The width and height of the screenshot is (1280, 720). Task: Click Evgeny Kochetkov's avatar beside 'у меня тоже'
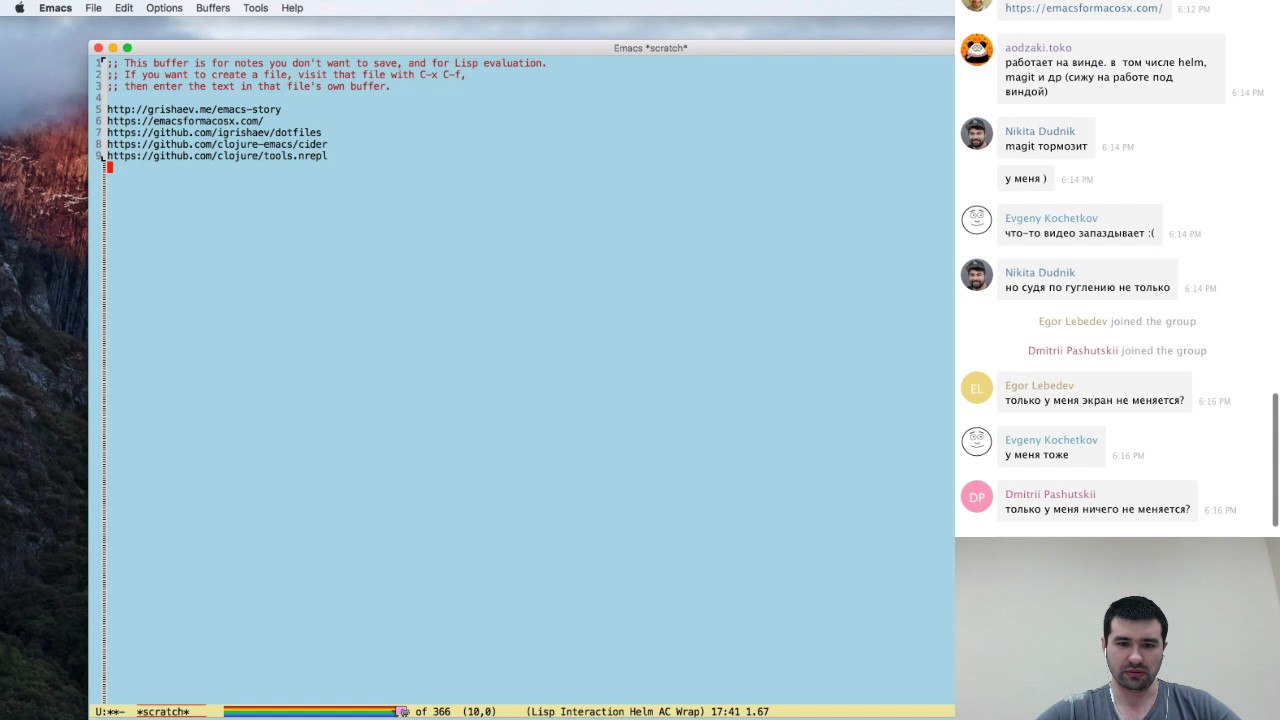[976, 442]
